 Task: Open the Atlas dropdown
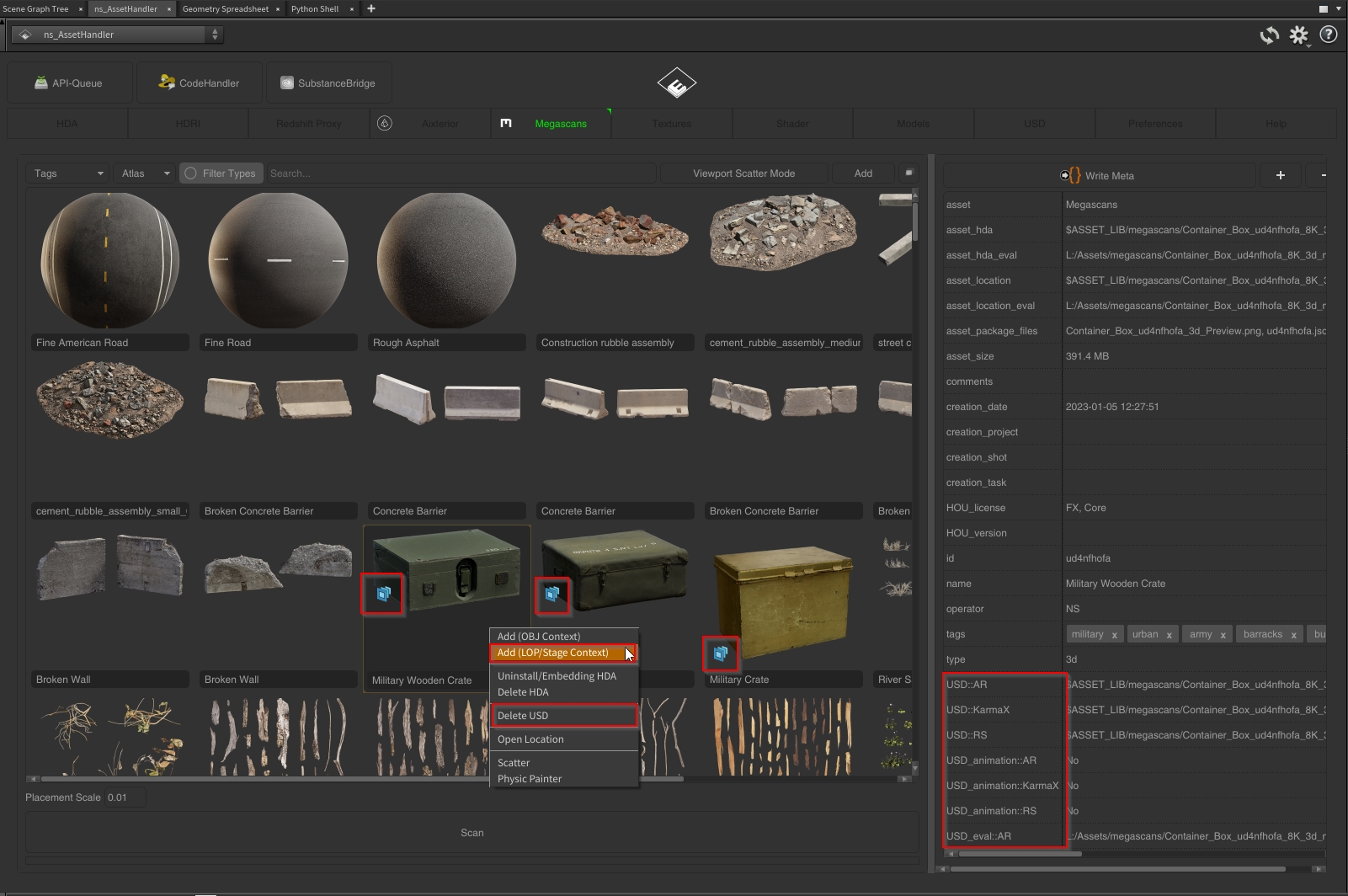tap(145, 173)
